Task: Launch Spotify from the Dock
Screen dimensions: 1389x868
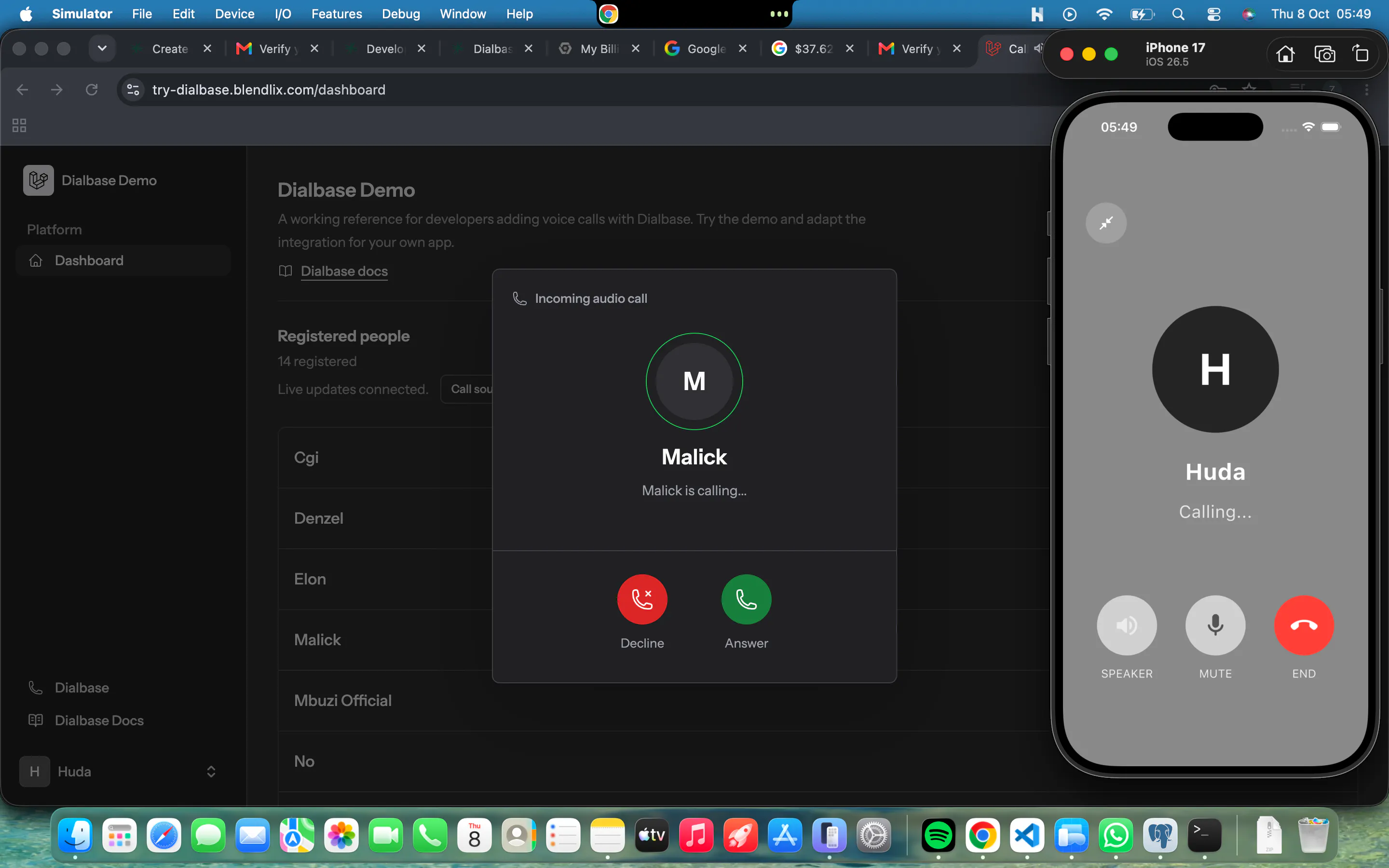Action: 938,835
